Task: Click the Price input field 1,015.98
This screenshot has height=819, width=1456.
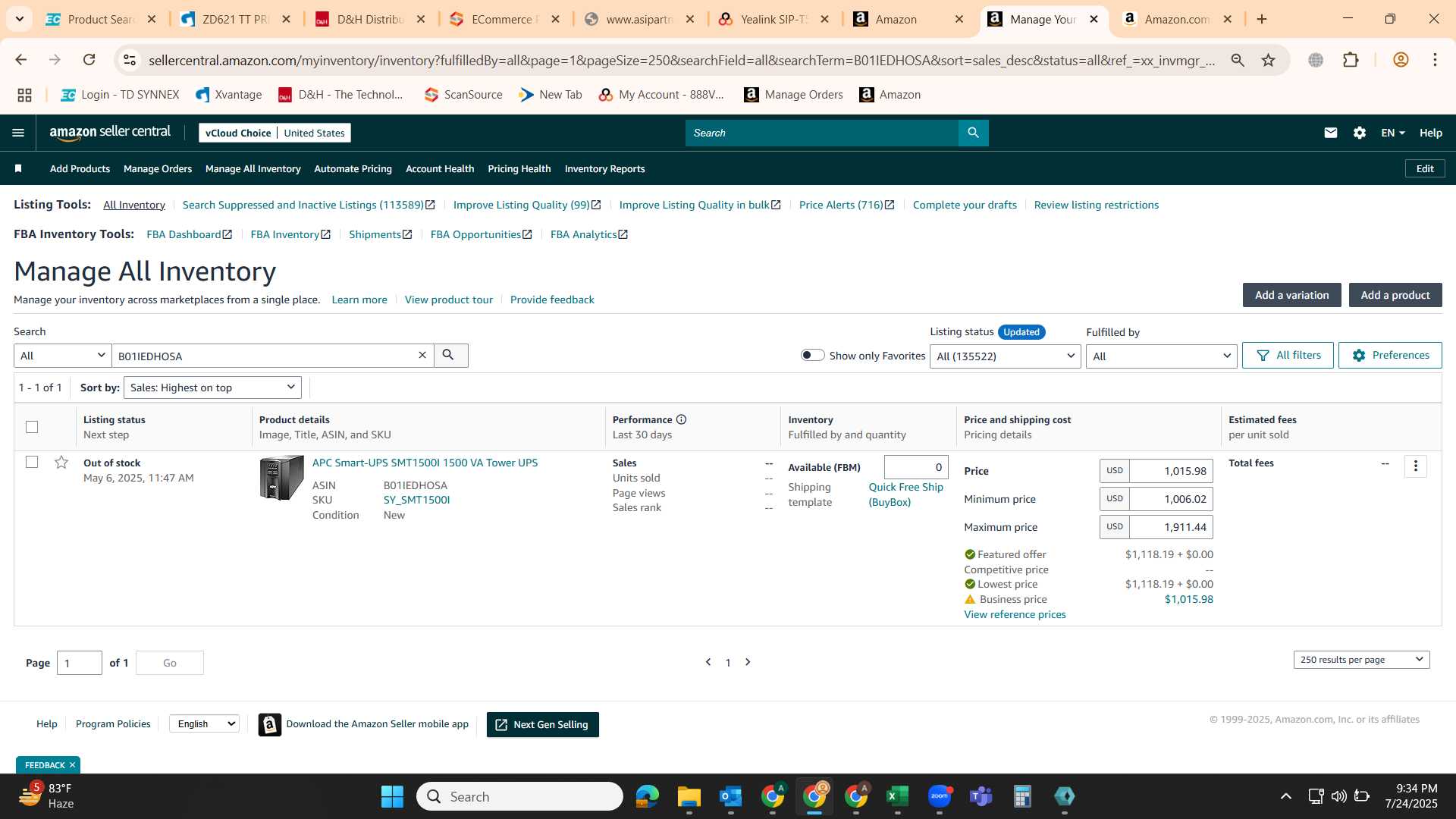Action: click(1171, 471)
